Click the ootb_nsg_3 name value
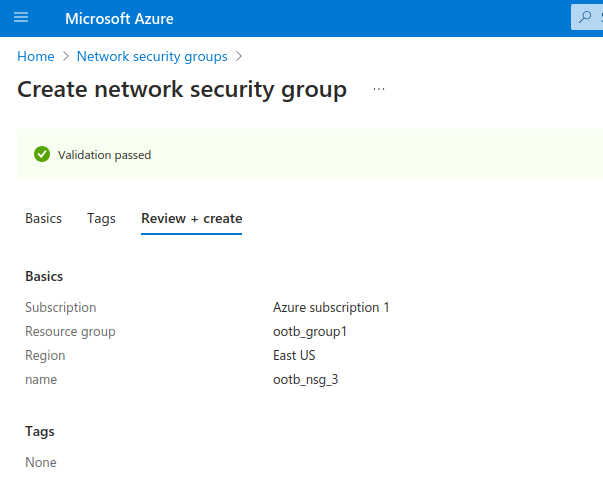Viewport: 603px width, 487px height. (306, 379)
